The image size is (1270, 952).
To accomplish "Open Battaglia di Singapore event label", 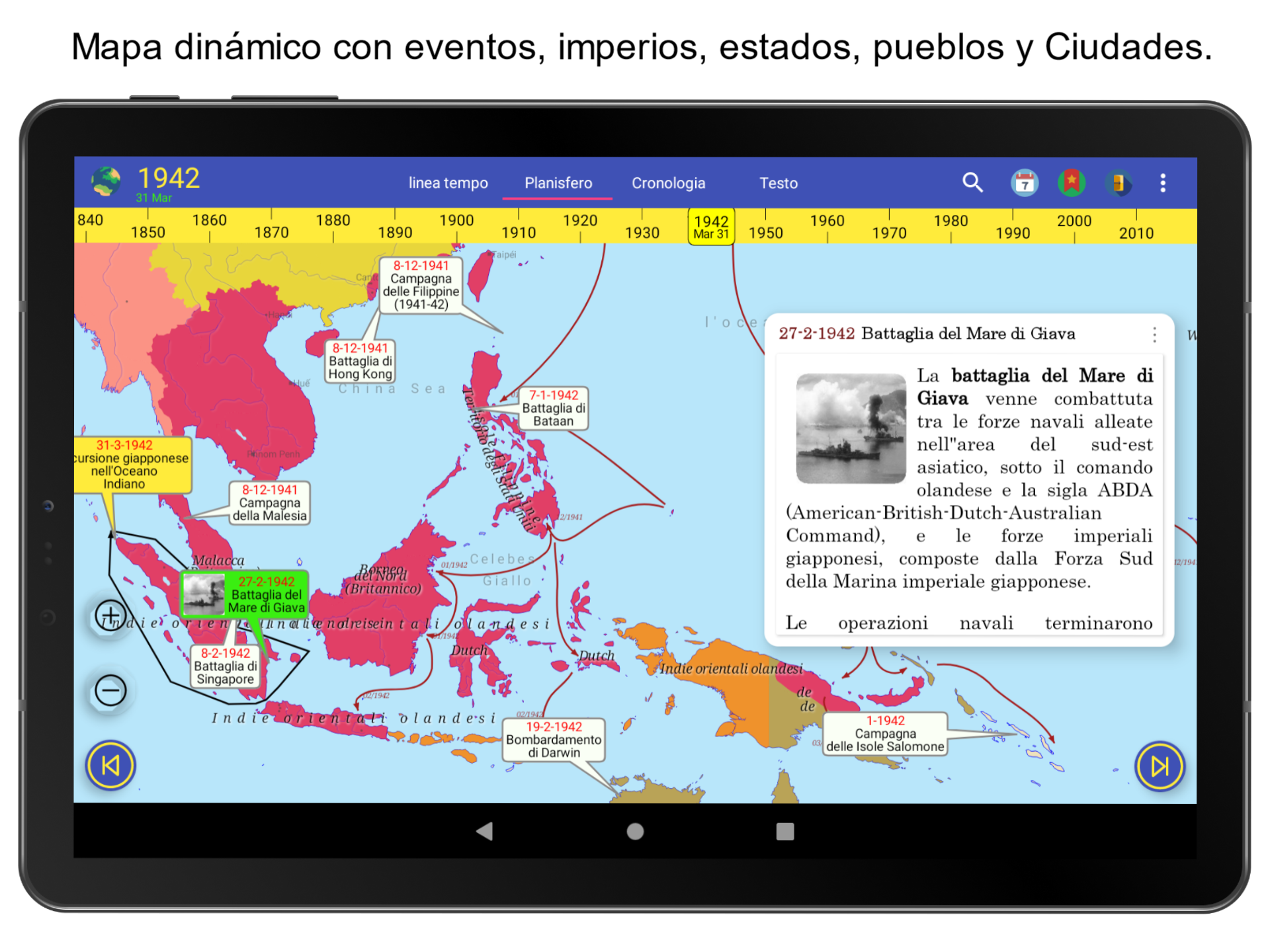I will pos(225,666).
